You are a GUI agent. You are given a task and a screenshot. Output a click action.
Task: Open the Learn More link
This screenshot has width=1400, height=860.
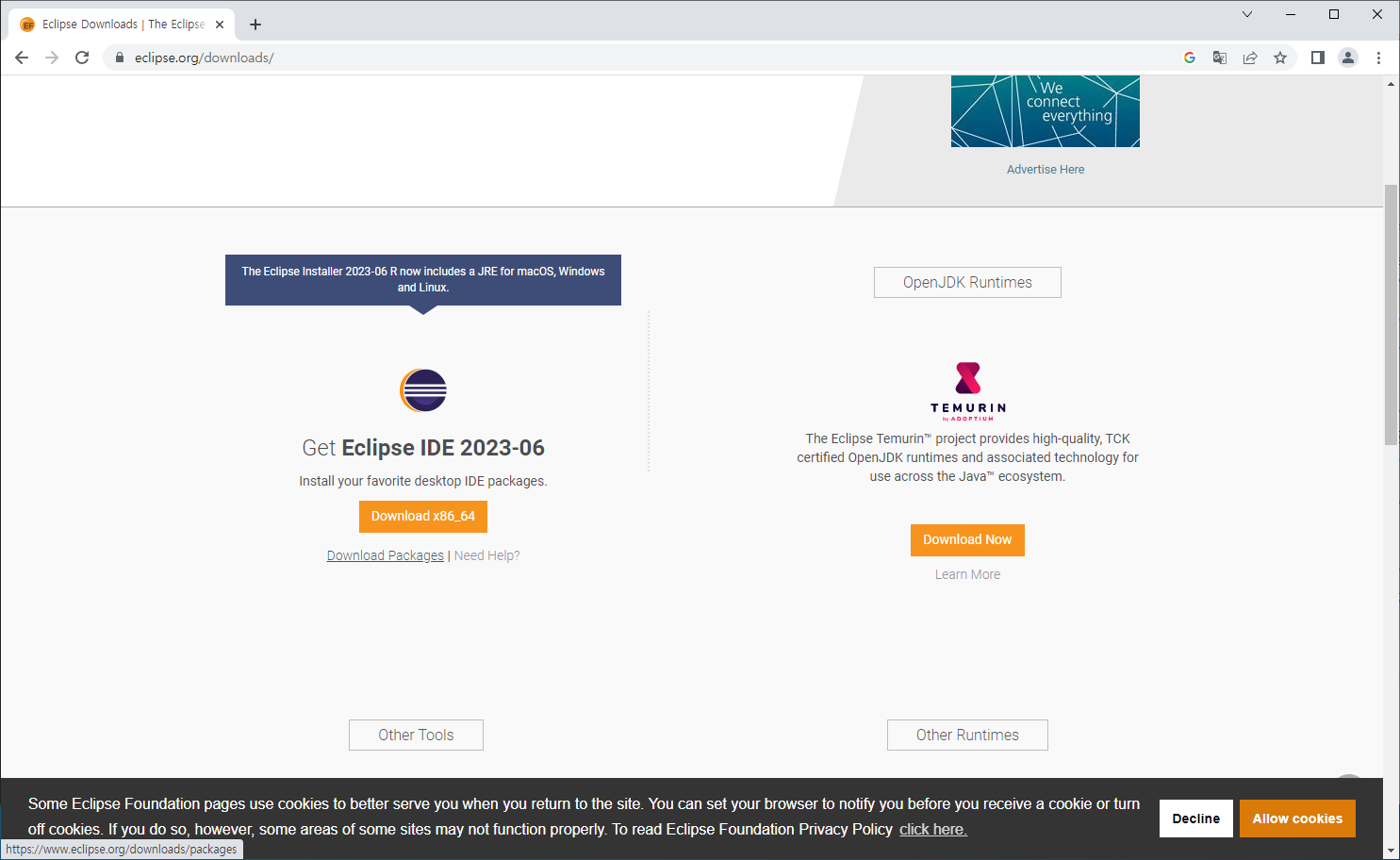(x=967, y=574)
